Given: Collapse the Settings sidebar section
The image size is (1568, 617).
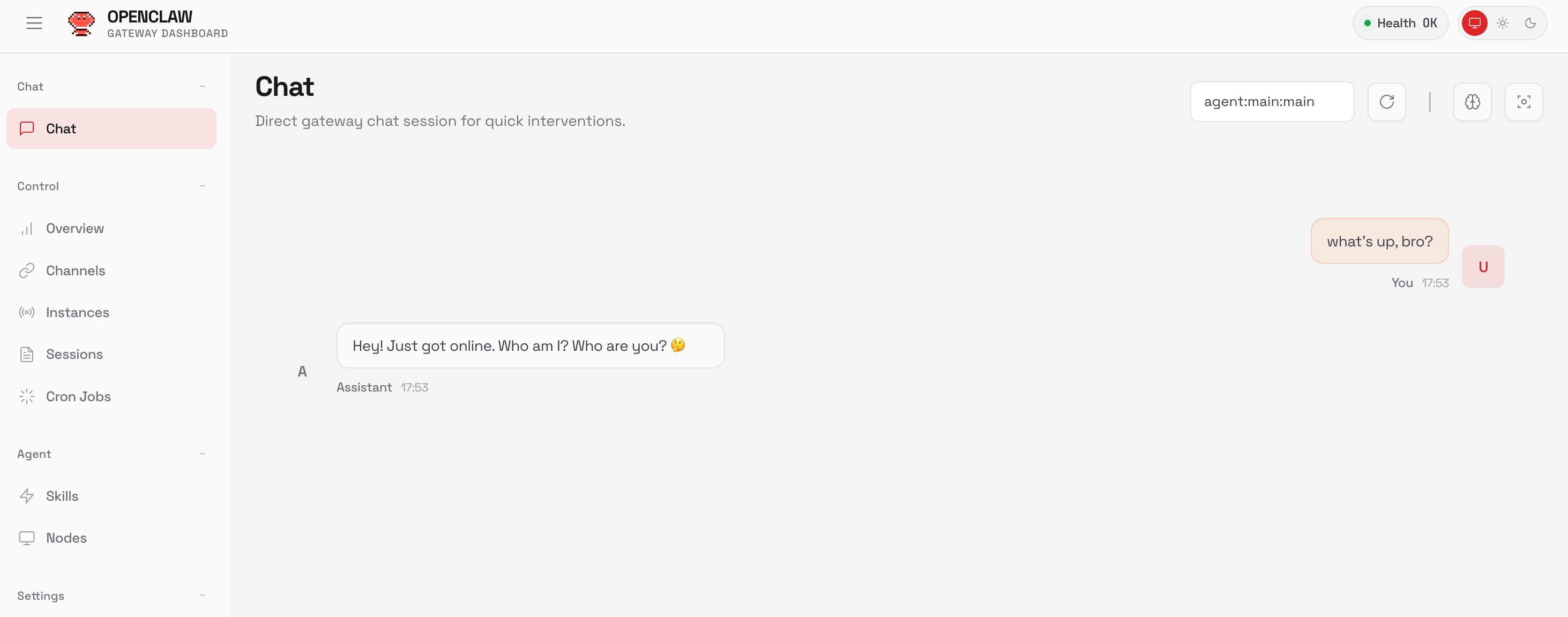Looking at the screenshot, I should pyautogui.click(x=202, y=596).
